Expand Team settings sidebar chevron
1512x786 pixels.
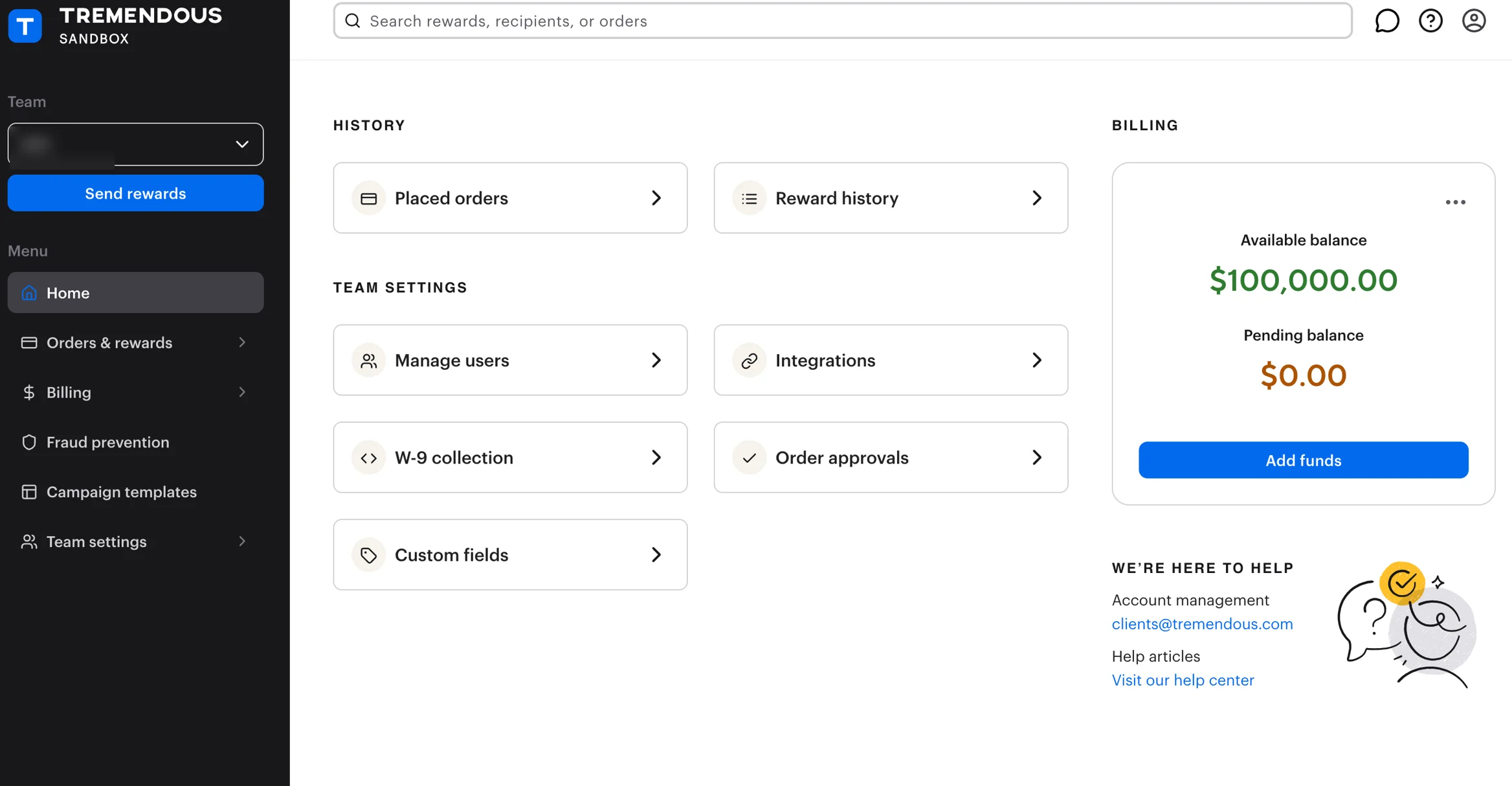point(242,541)
